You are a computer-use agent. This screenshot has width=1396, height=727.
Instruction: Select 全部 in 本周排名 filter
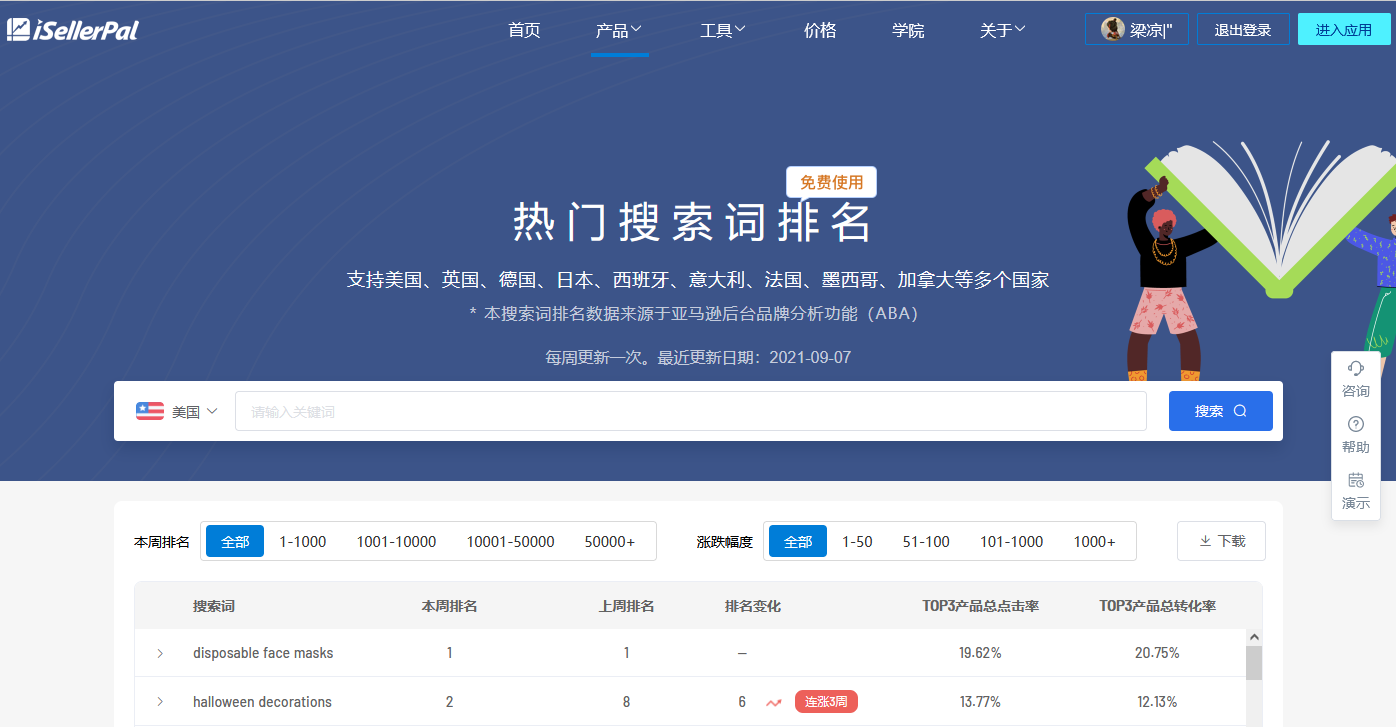point(235,541)
